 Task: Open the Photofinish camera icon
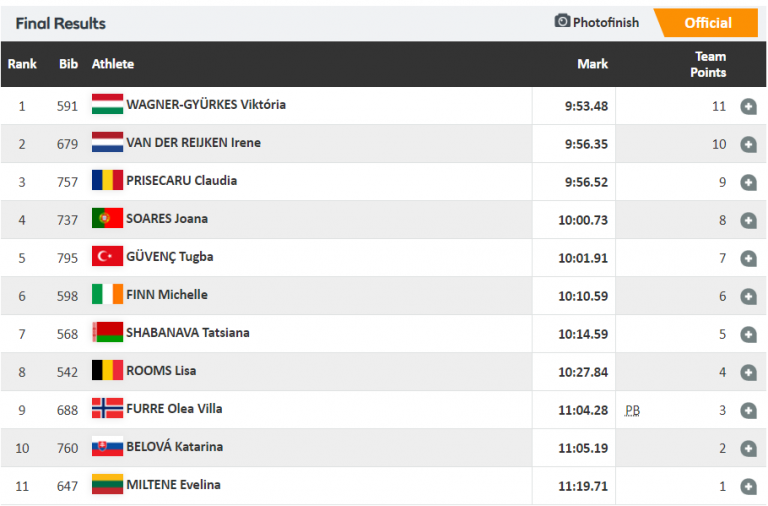pyautogui.click(x=562, y=22)
